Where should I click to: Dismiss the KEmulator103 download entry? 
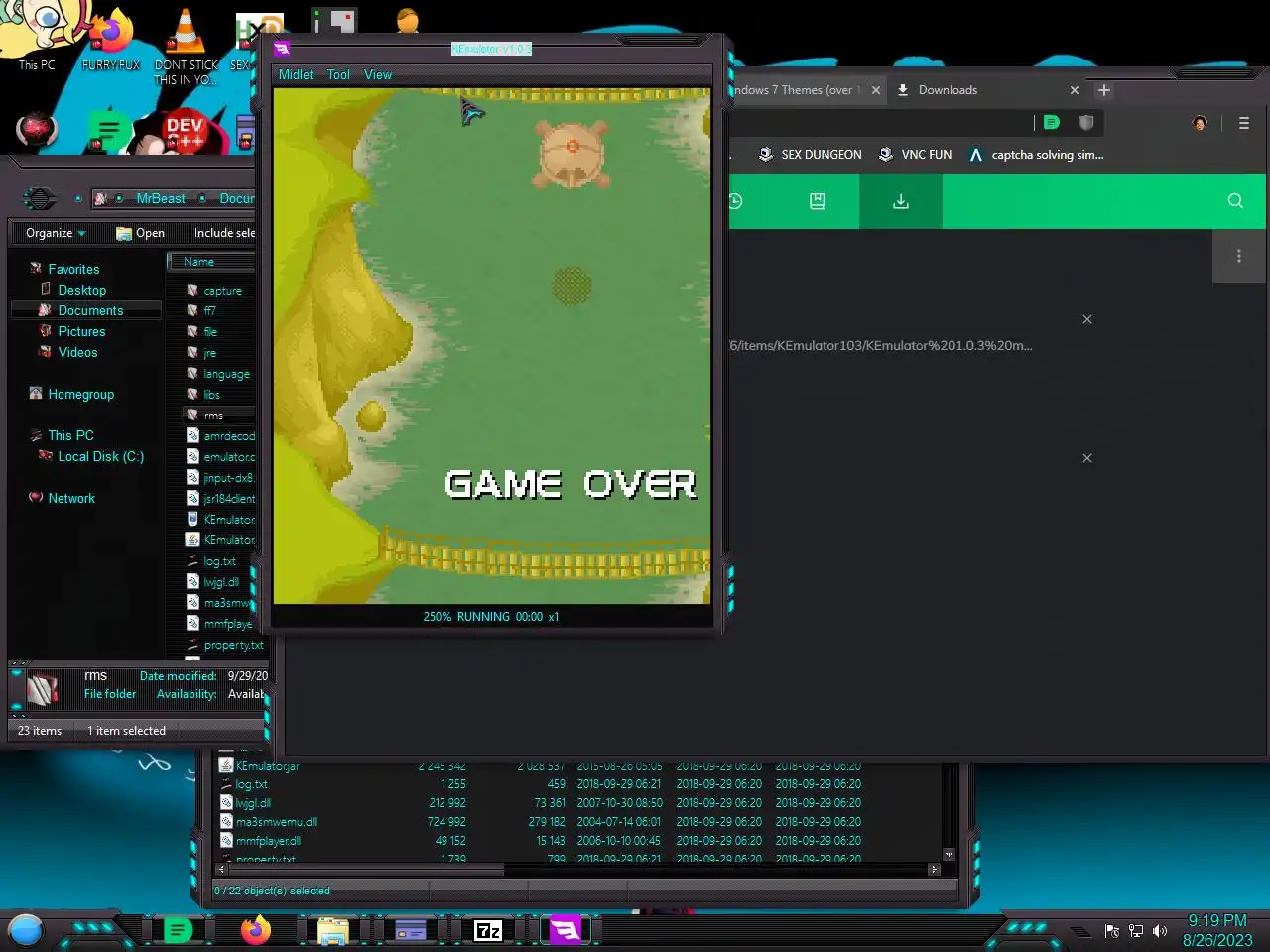pos(1087,319)
